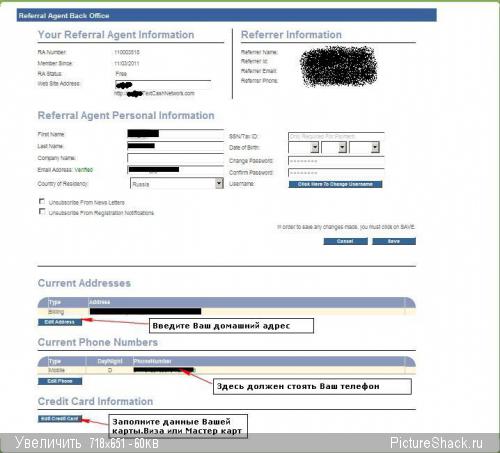This screenshot has width=500, height=453.
Task: Focus the Confirm Password field
Action: [336, 173]
